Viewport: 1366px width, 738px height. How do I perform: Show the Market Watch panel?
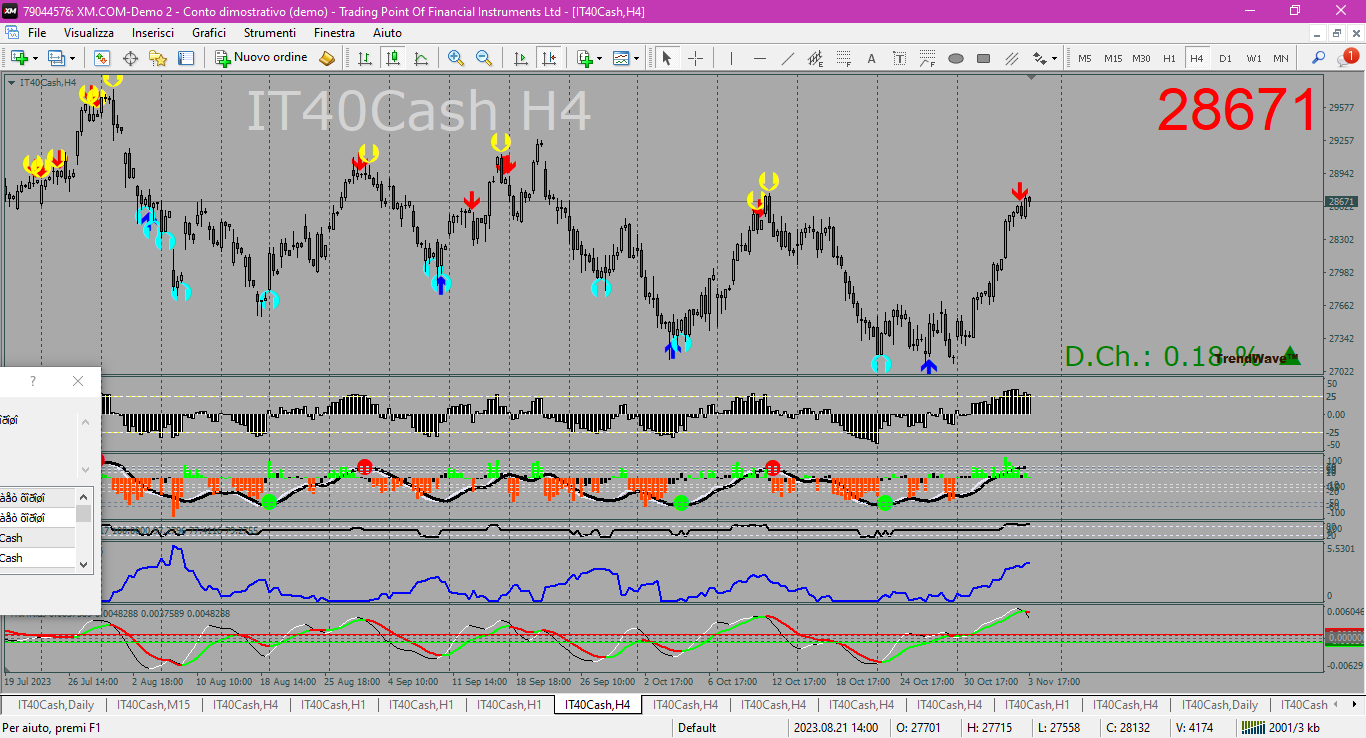point(102,58)
